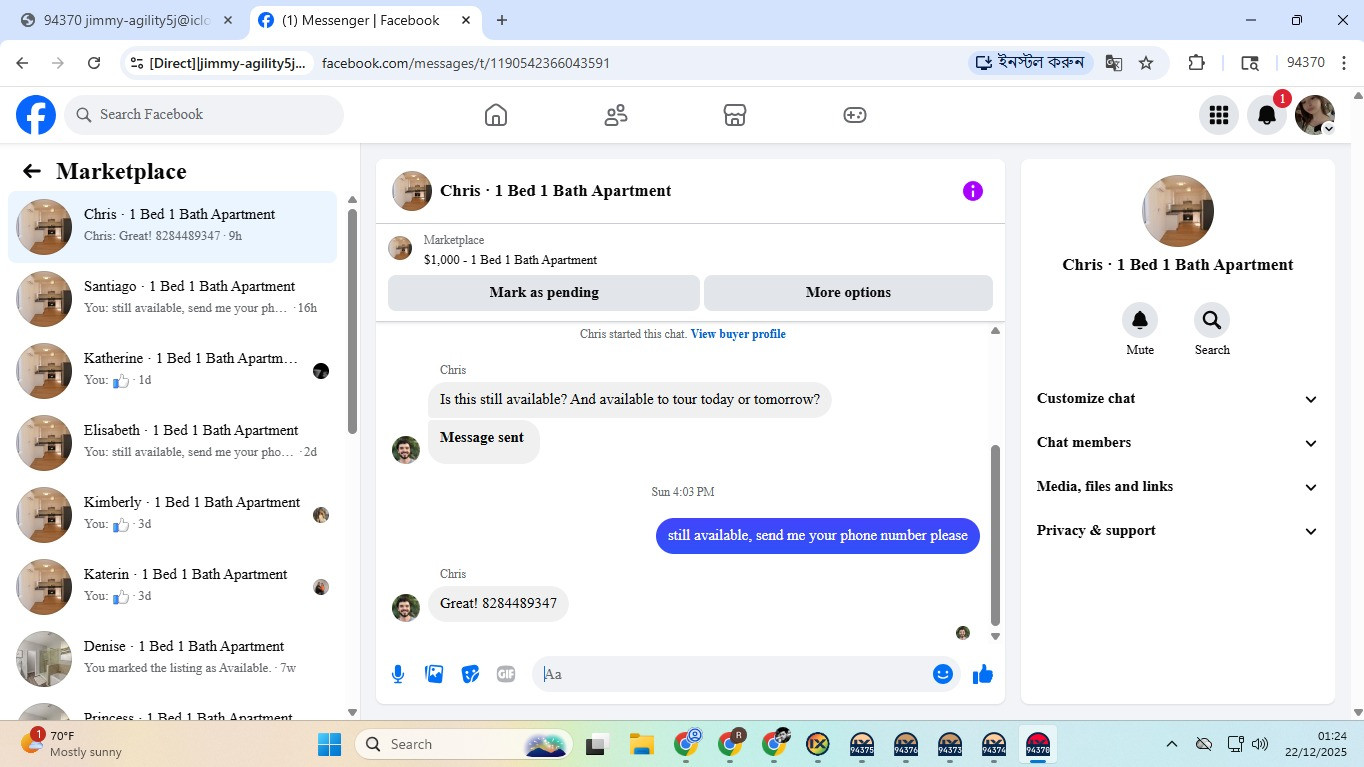Open the purple conversation info icon
The height and width of the screenshot is (767, 1364).
[x=972, y=191]
